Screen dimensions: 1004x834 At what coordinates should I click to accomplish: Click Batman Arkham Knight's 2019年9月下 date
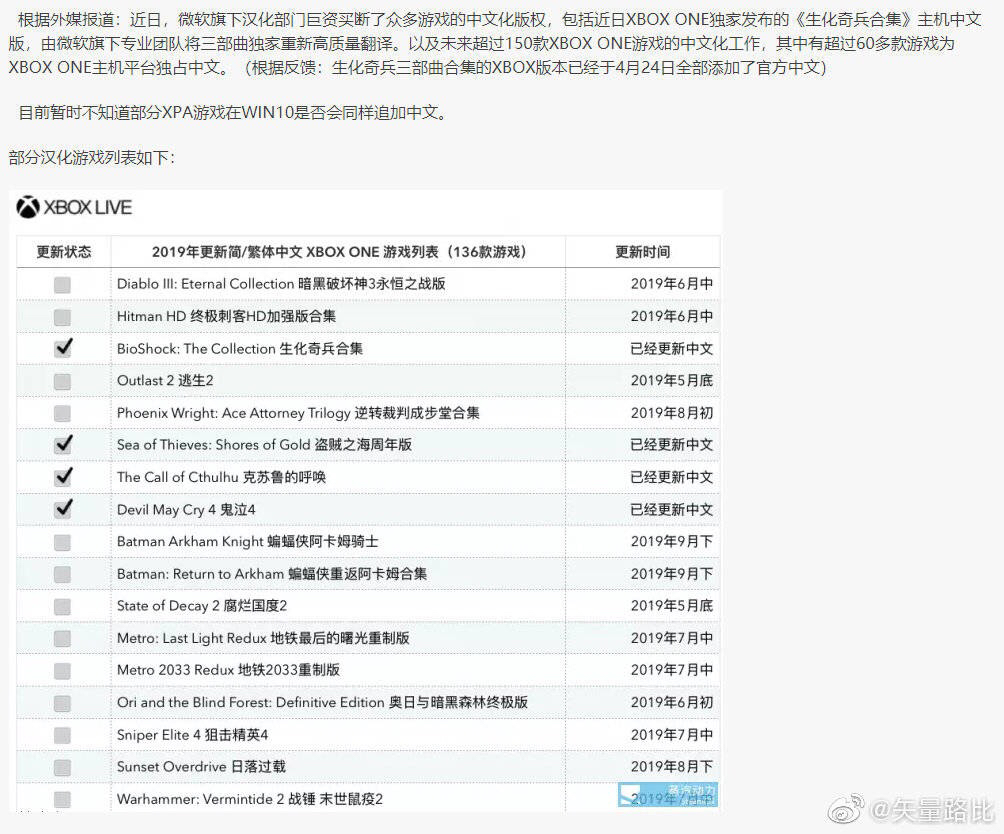click(672, 541)
